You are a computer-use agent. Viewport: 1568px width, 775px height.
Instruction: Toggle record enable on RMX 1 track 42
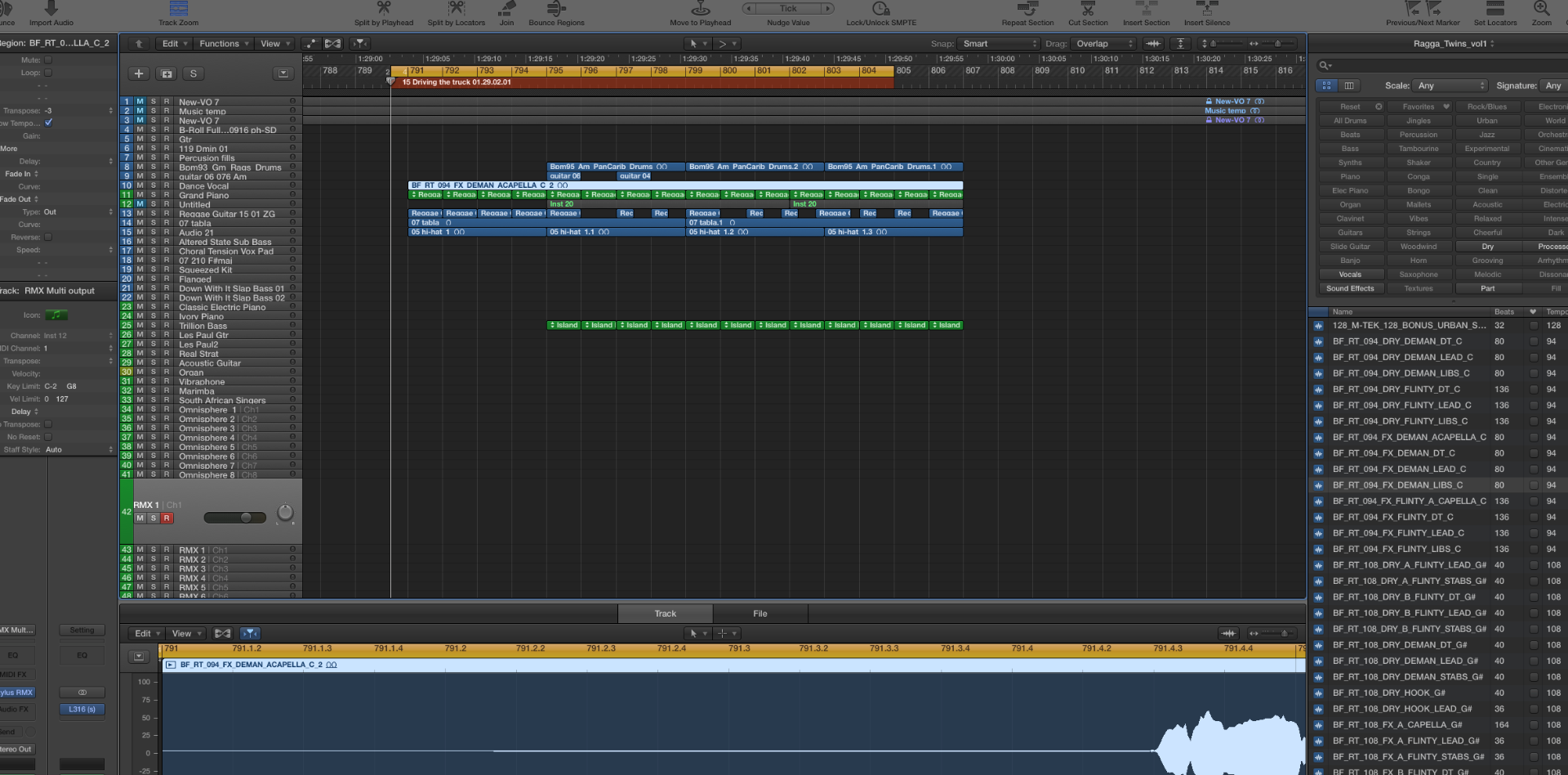click(x=167, y=518)
